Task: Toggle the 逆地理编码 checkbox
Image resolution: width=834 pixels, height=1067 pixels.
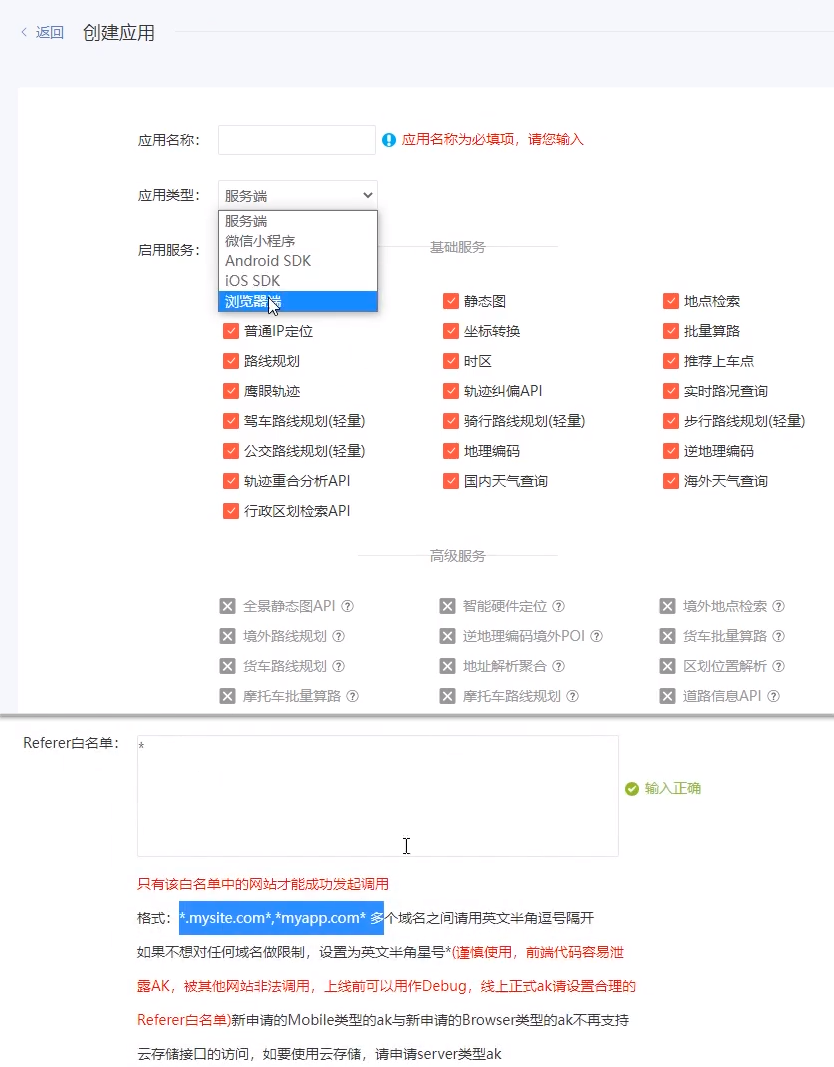Action: click(671, 450)
